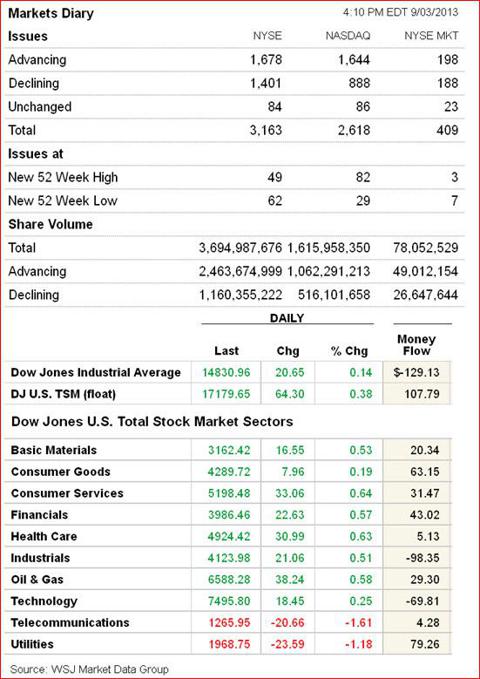Click the Consumer Goods sector label
This screenshot has height=679, width=480.
click(x=61, y=472)
